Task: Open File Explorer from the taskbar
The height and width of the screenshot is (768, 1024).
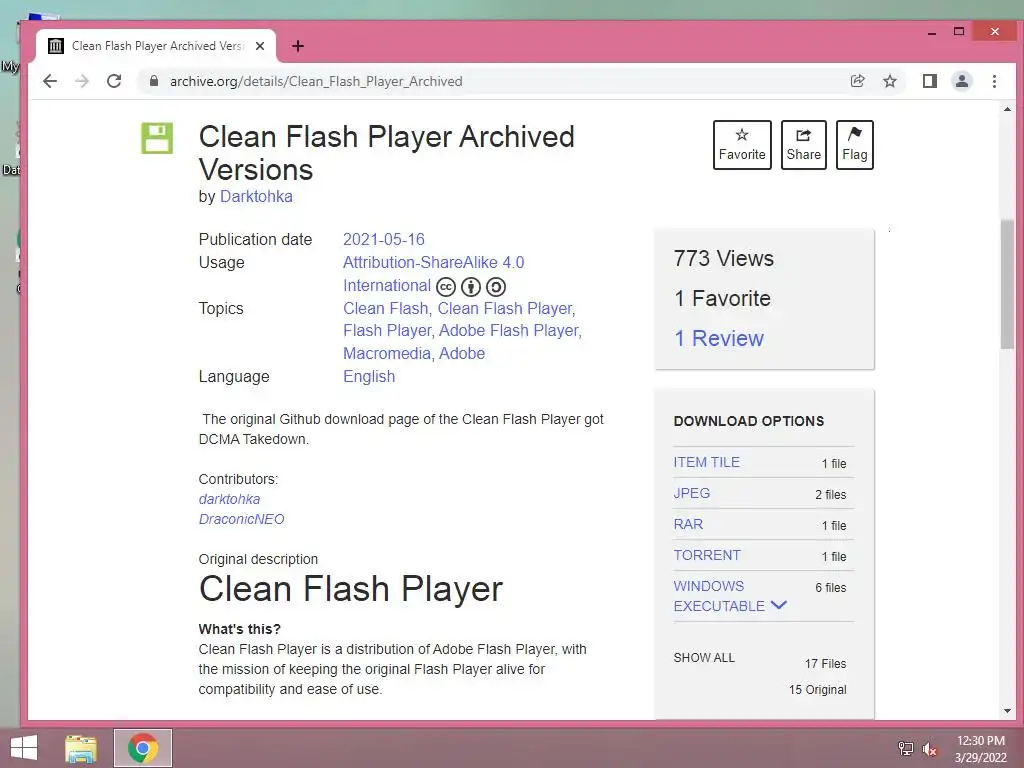Action: (x=80, y=748)
